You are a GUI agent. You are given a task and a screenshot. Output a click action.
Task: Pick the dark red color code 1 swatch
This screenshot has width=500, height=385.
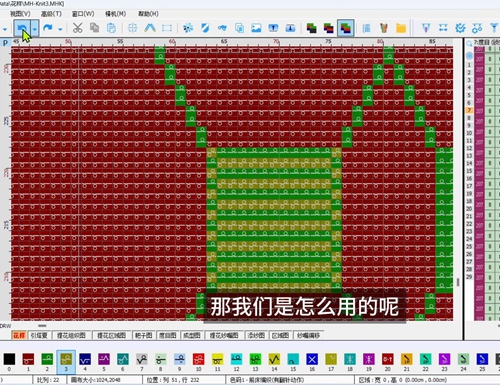[28, 359]
